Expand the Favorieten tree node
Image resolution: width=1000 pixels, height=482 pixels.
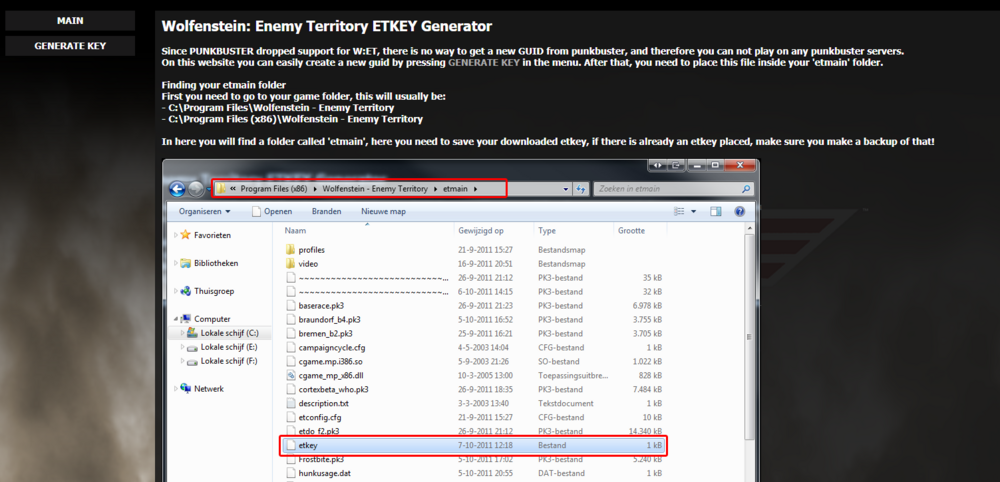click(x=176, y=235)
